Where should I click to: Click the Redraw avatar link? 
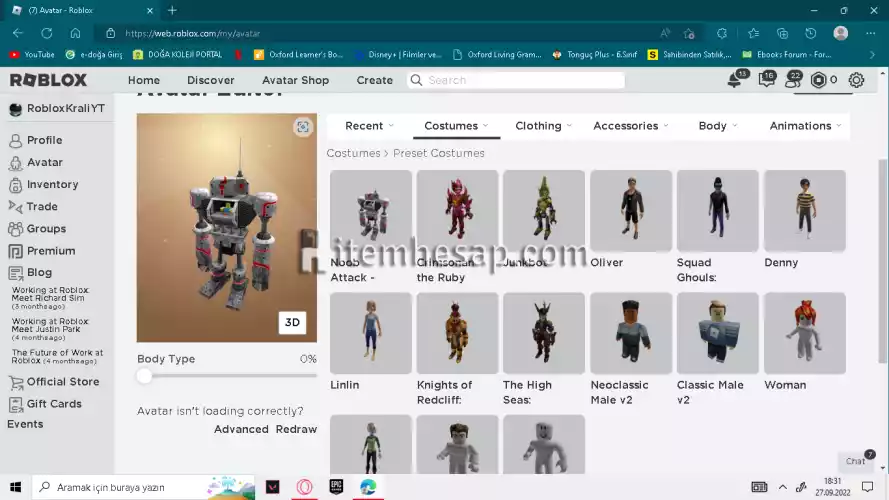(x=296, y=429)
